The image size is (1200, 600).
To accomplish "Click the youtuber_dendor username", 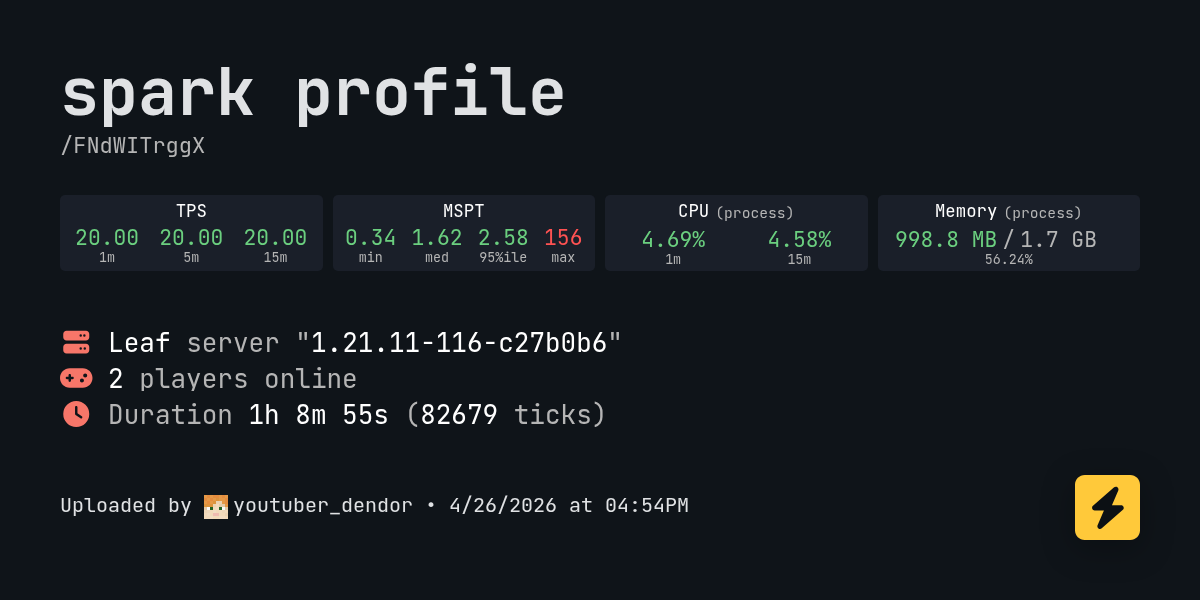I will click(323, 506).
